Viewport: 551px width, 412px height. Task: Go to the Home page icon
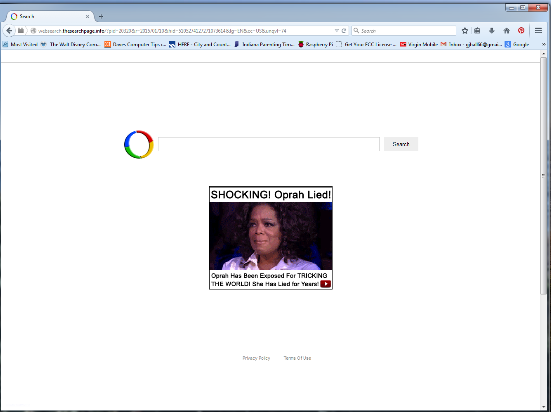click(x=506, y=31)
